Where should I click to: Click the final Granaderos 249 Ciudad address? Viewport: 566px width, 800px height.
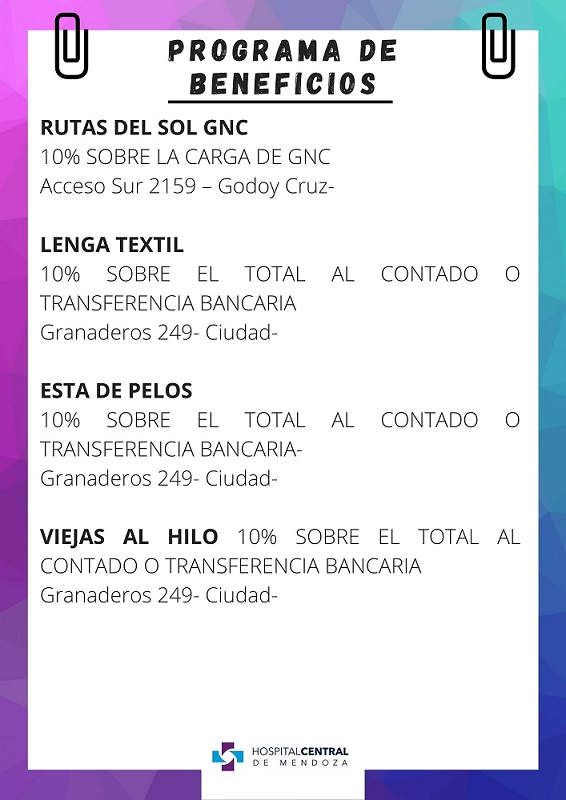coord(159,595)
